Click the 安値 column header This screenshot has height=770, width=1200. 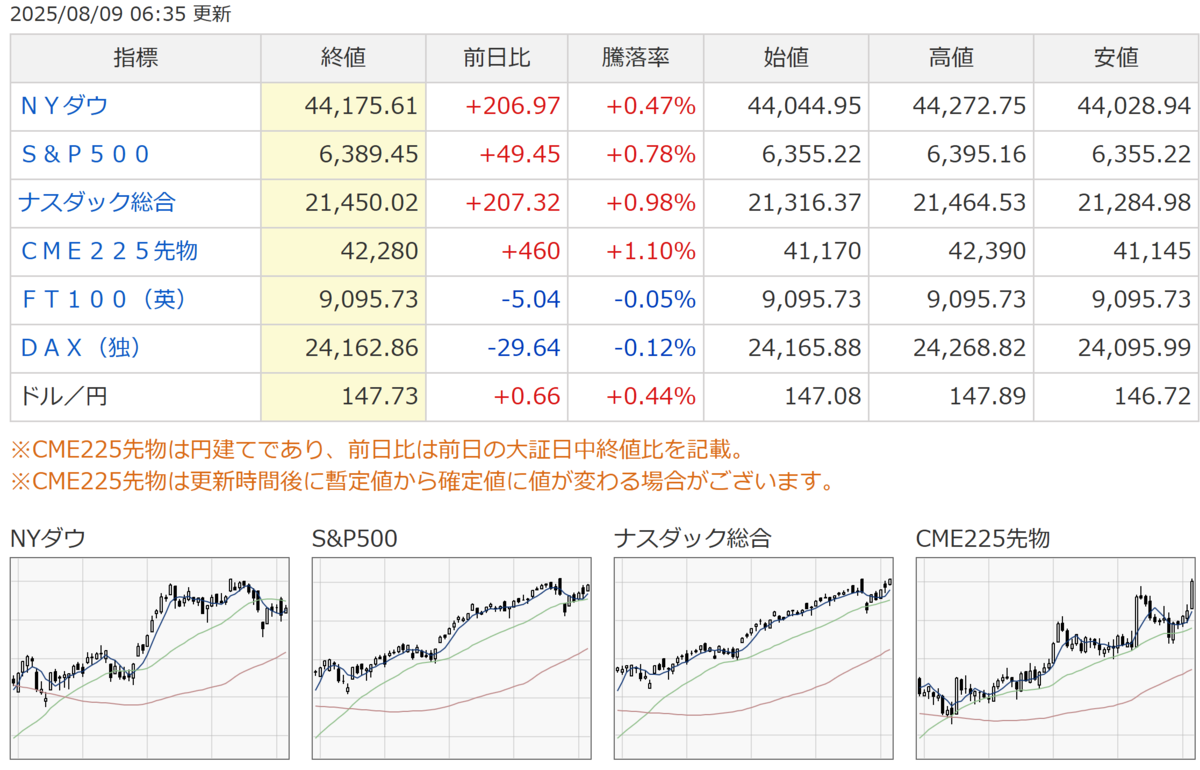pos(1116,58)
